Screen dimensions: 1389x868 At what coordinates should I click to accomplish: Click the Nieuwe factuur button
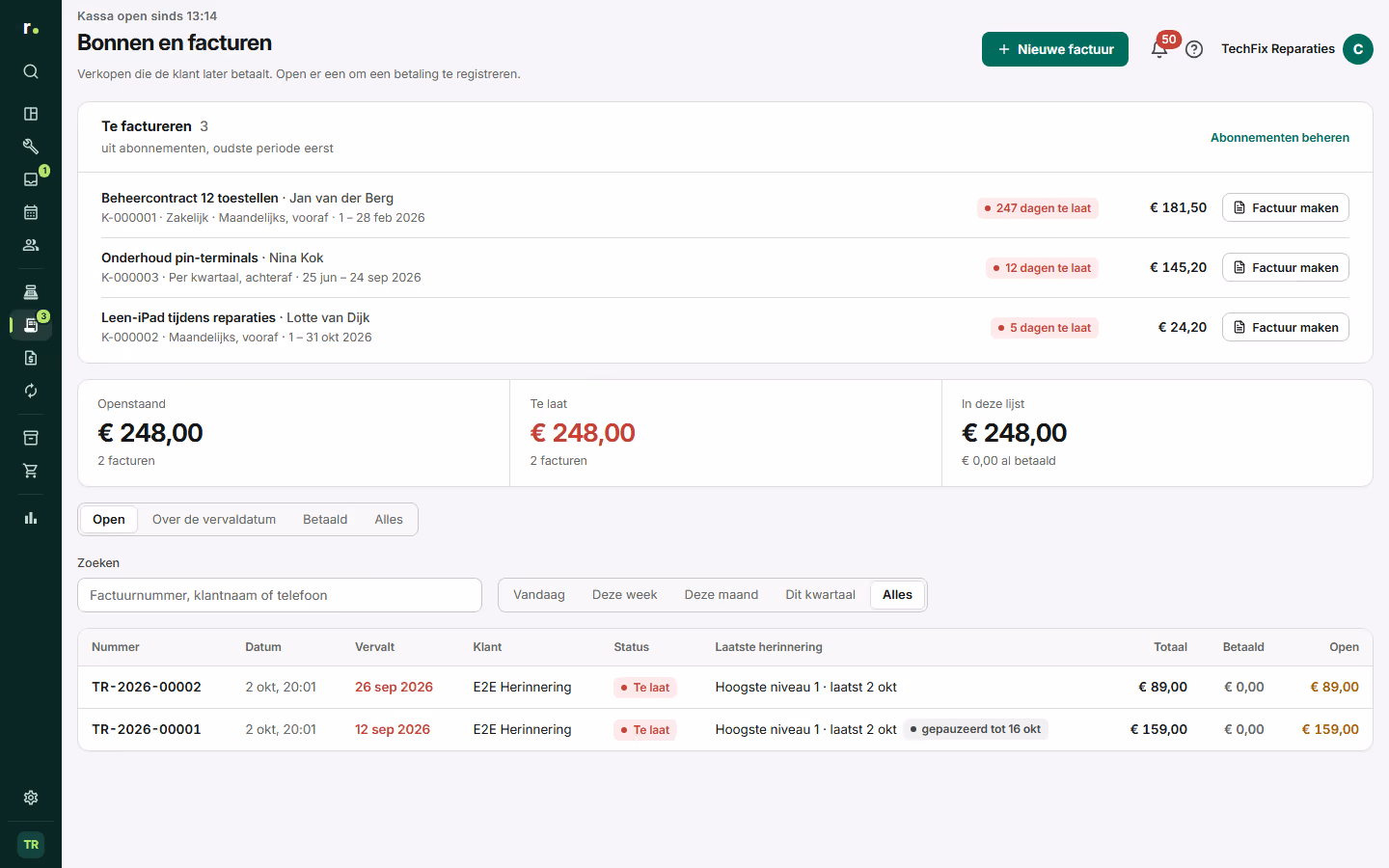(x=1055, y=49)
